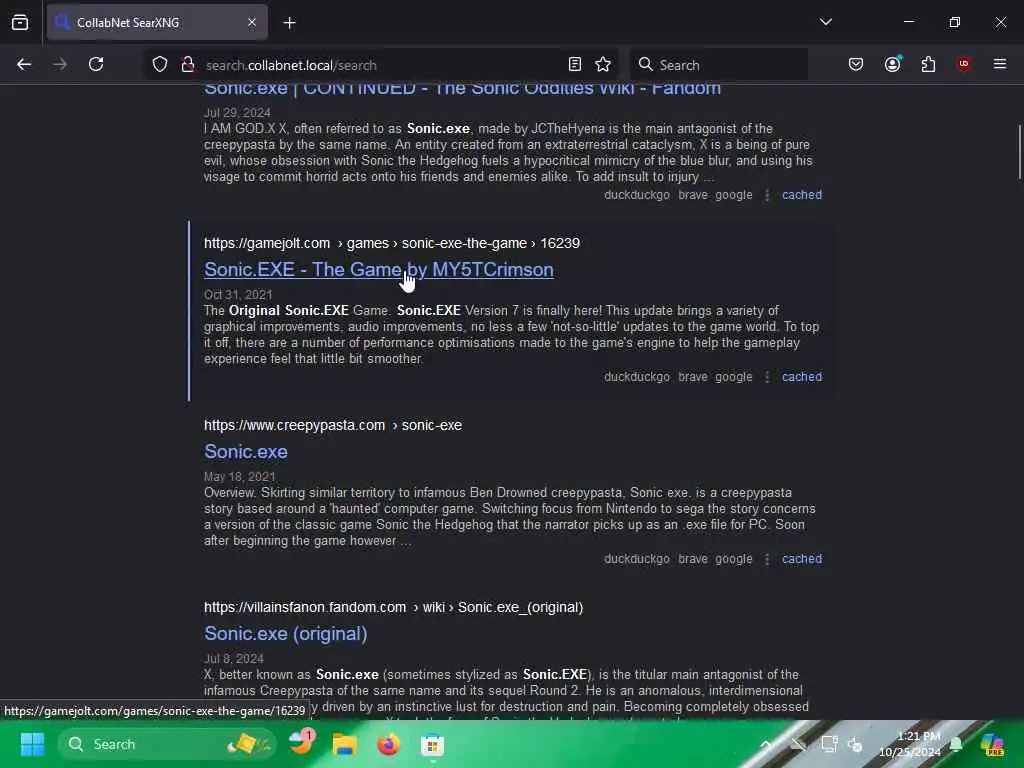The height and width of the screenshot is (768, 1024).
Task: Click the page vertical scrollbar thumb
Action: click(1019, 152)
